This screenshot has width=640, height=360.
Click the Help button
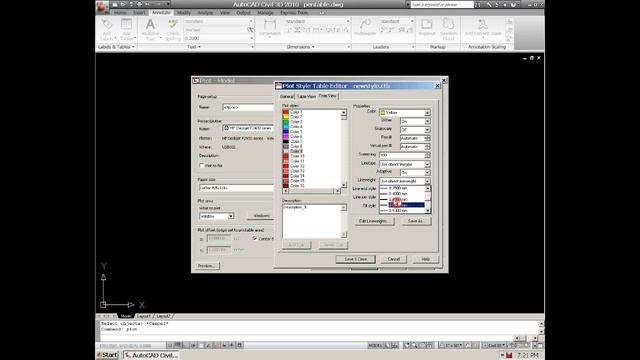coord(425,259)
